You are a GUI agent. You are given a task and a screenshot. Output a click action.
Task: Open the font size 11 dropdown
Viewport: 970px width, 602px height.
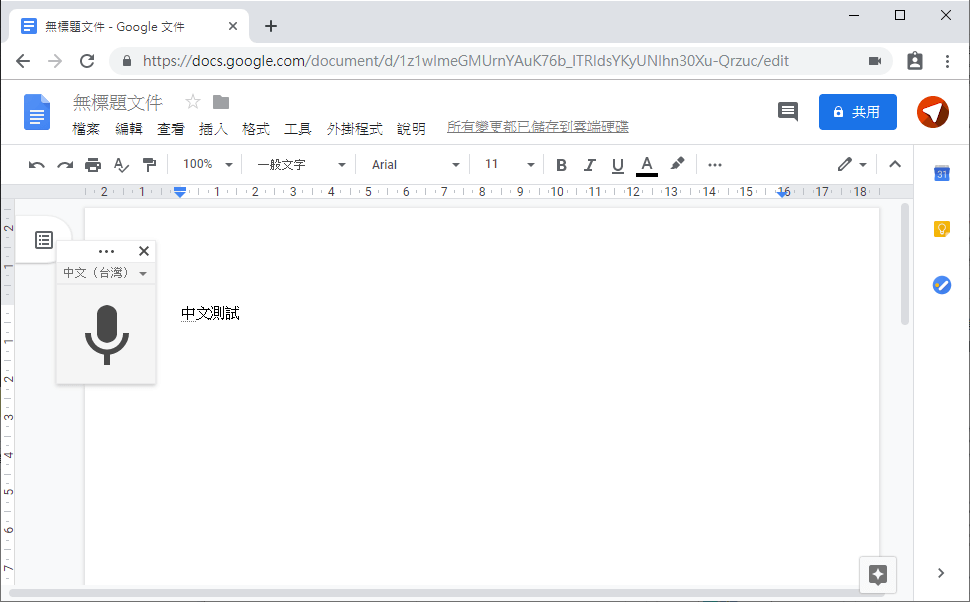(x=509, y=164)
